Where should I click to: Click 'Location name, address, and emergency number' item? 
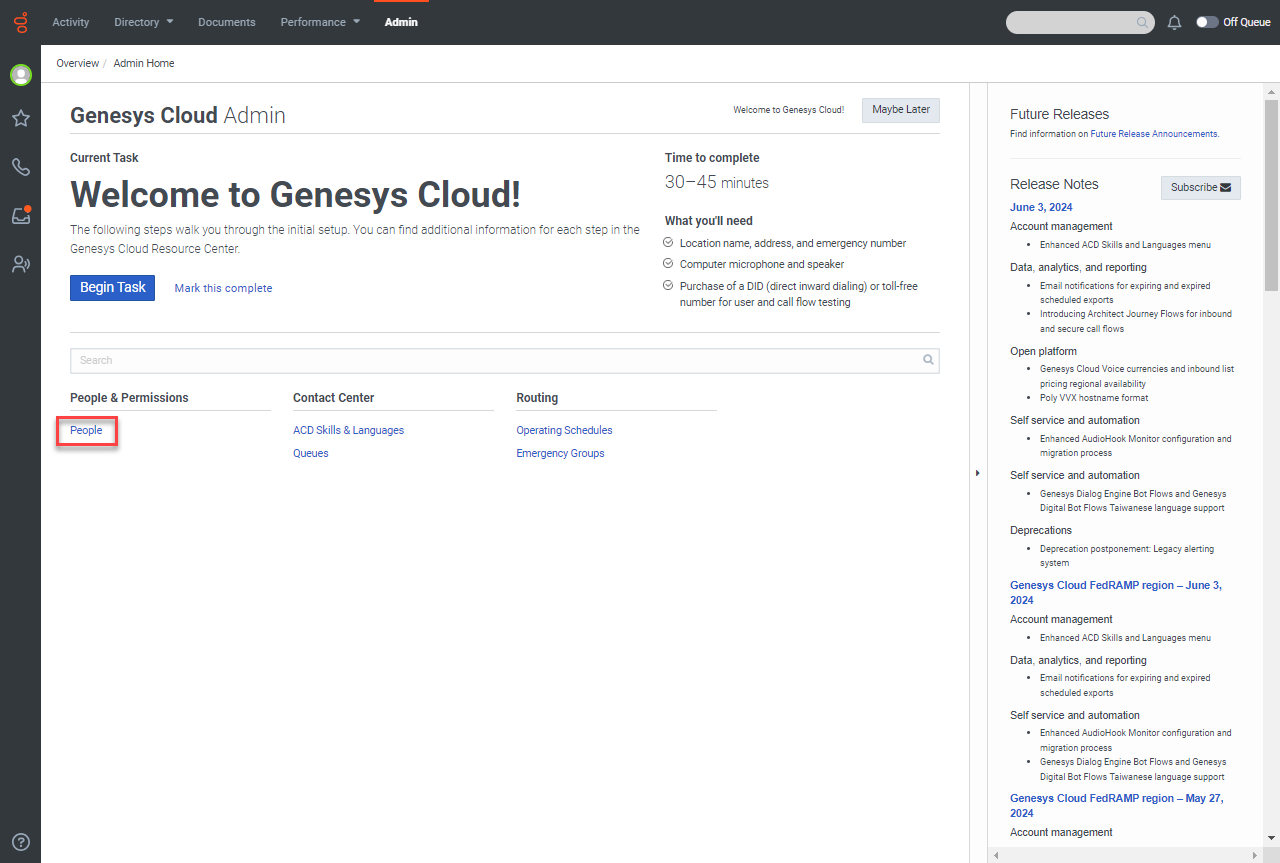click(793, 243)
